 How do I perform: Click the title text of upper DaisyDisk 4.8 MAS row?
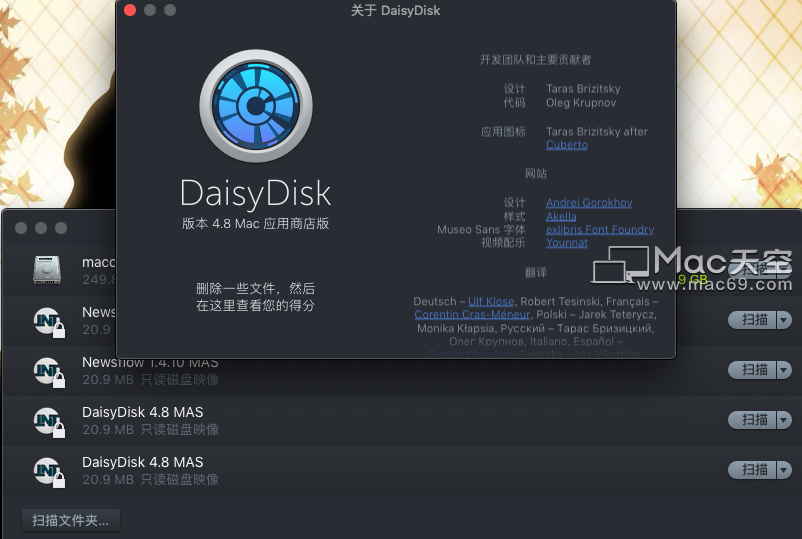point(143,412)
